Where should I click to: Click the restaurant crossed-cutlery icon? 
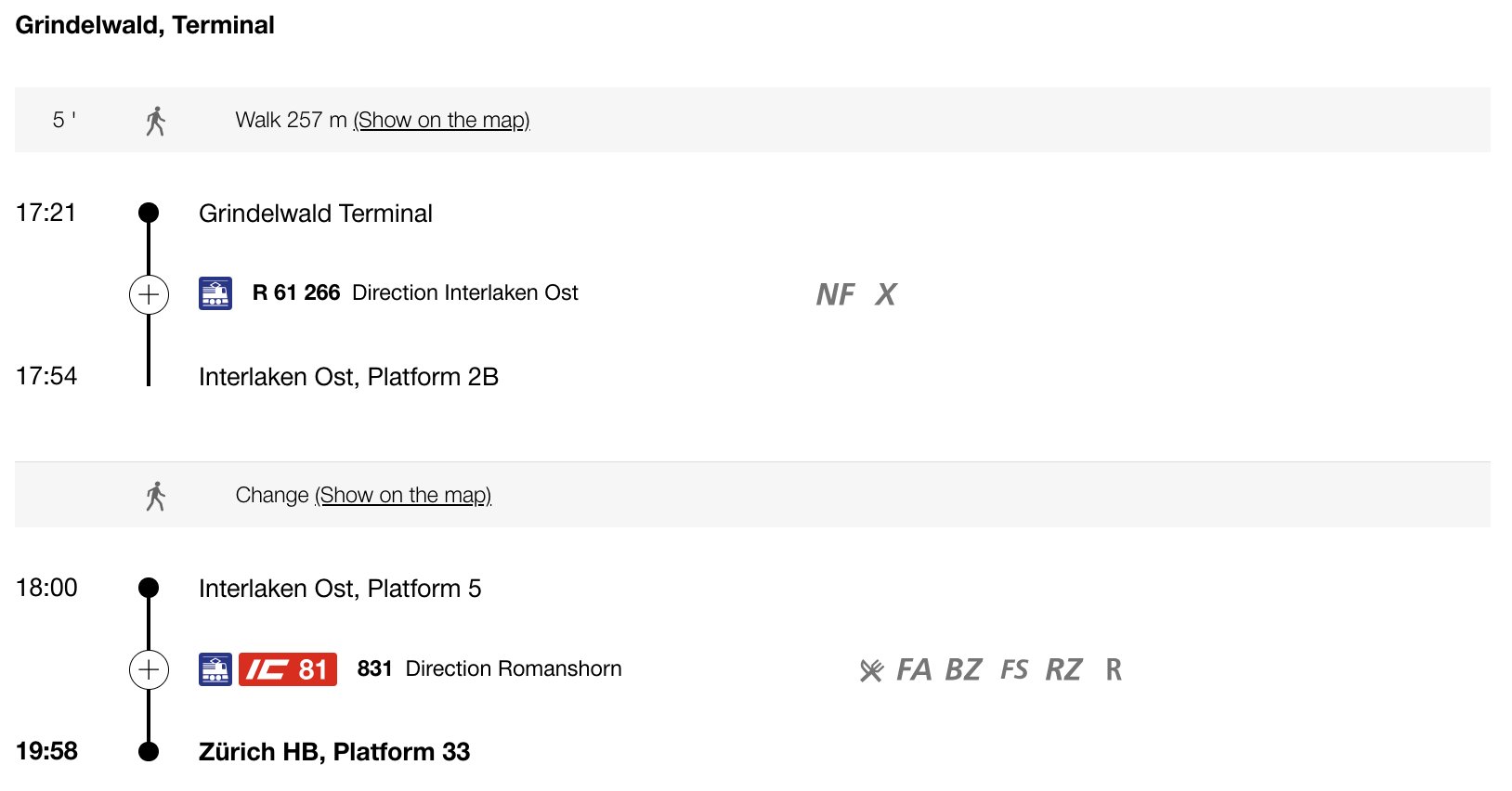871,670
